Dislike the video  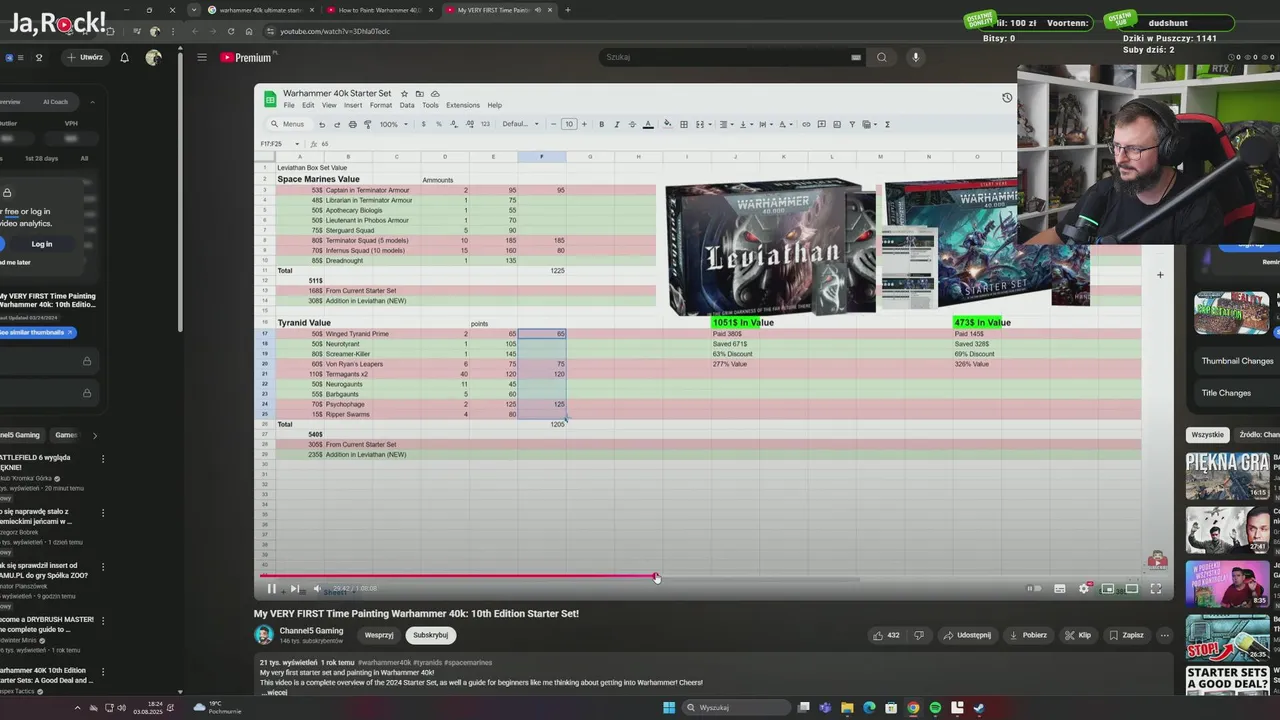[x=920, y=635]
